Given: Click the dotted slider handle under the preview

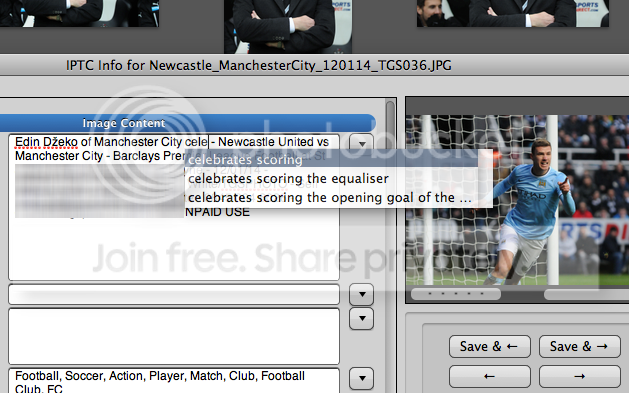Looking at the screenshot, I should click(456, 294).
